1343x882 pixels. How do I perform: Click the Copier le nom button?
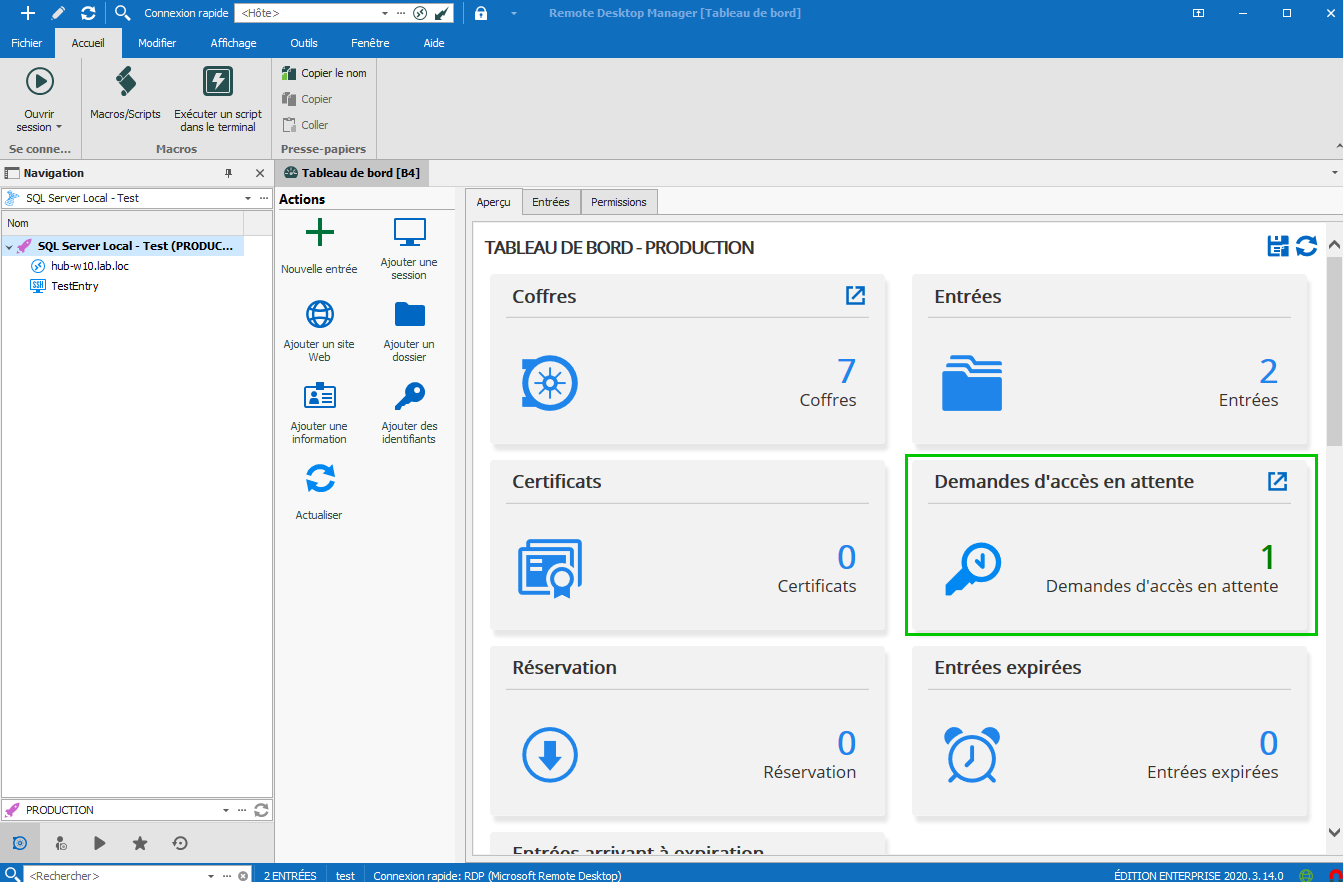[x=324, y=73]
